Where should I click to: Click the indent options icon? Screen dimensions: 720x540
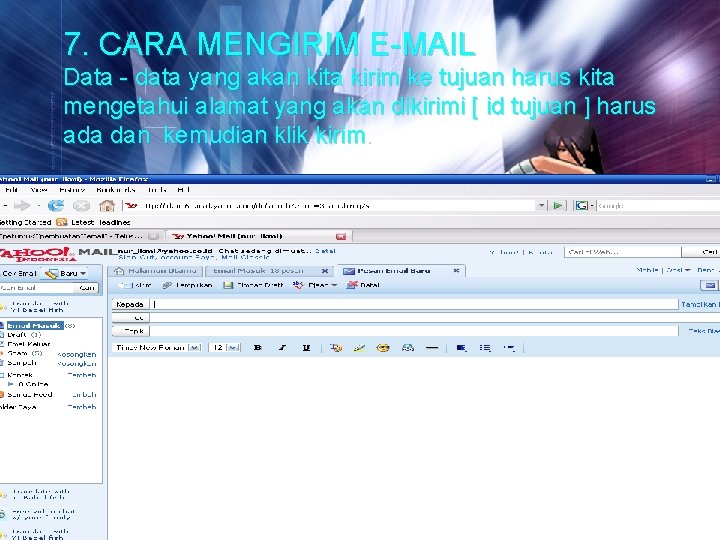pyautogui.click(x=509, y=348)
